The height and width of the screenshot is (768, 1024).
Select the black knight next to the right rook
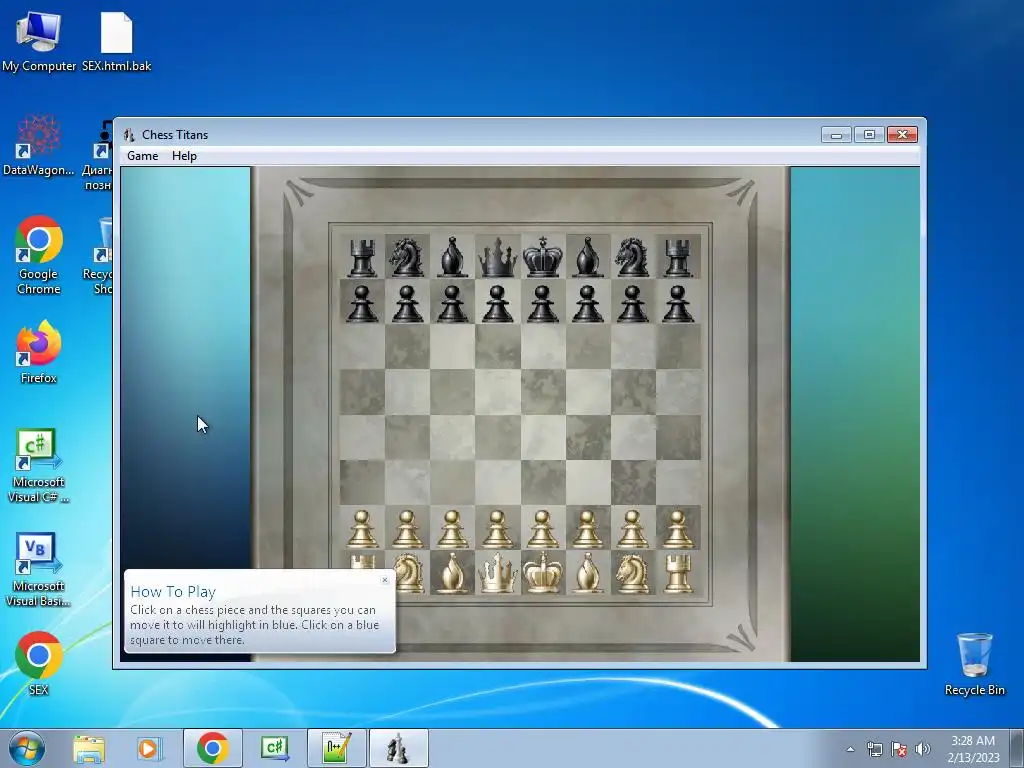click(x=632, y=257)
